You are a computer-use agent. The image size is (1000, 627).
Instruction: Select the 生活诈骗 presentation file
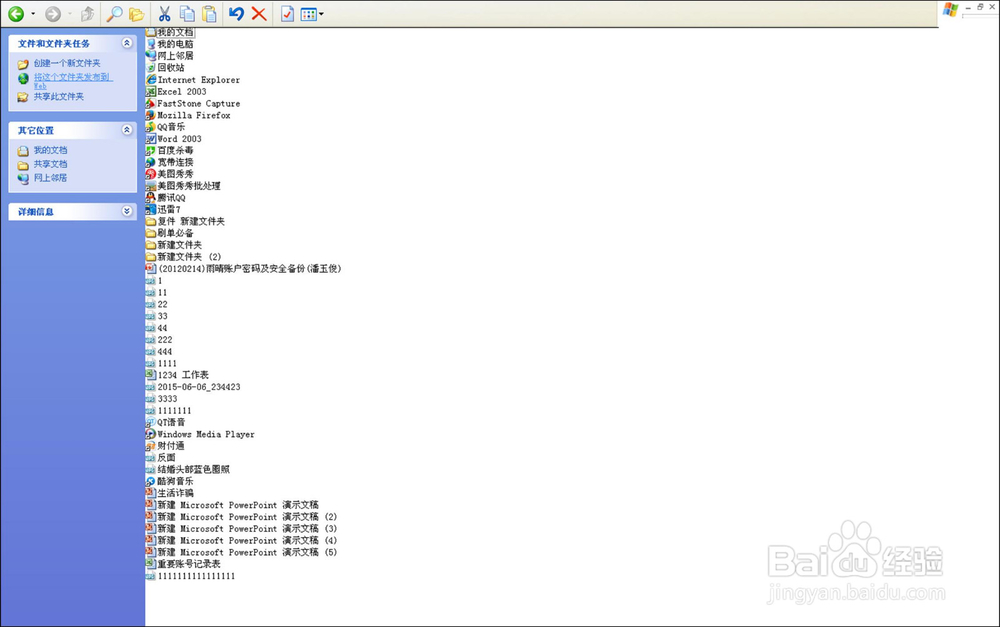pos(170,493)
